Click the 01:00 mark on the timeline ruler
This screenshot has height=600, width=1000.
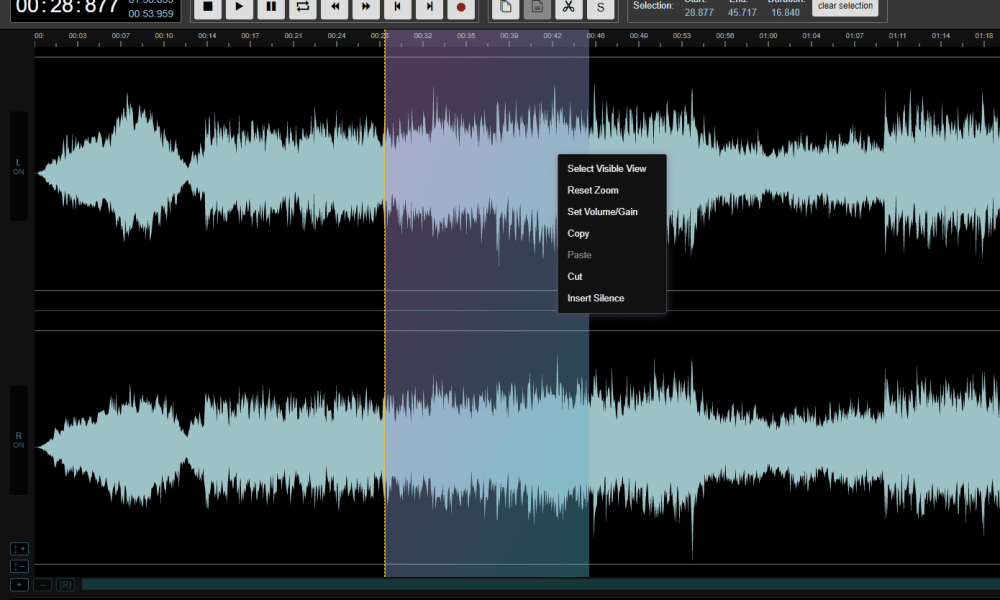point(768,36)
